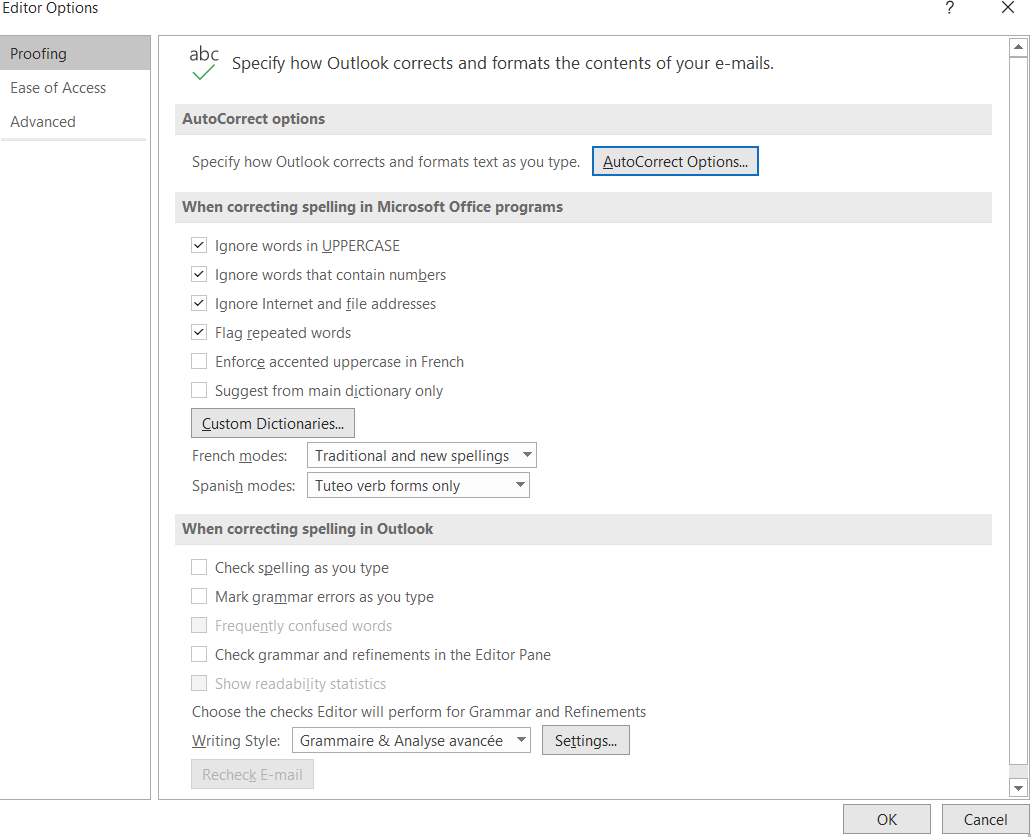Expand the Spanish modes dropdown

[417, 486]
